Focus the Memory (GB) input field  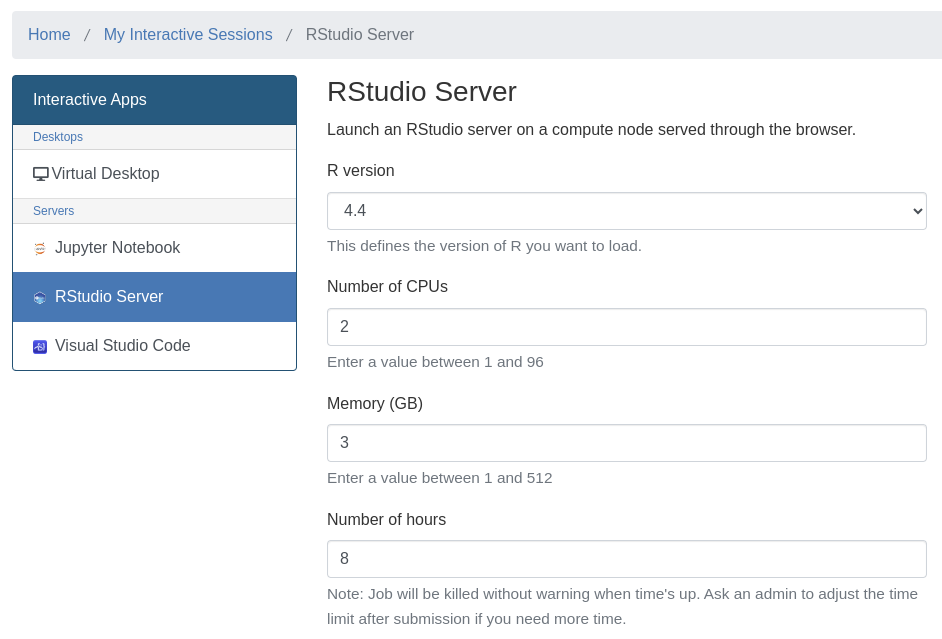(x=626, y=443)
